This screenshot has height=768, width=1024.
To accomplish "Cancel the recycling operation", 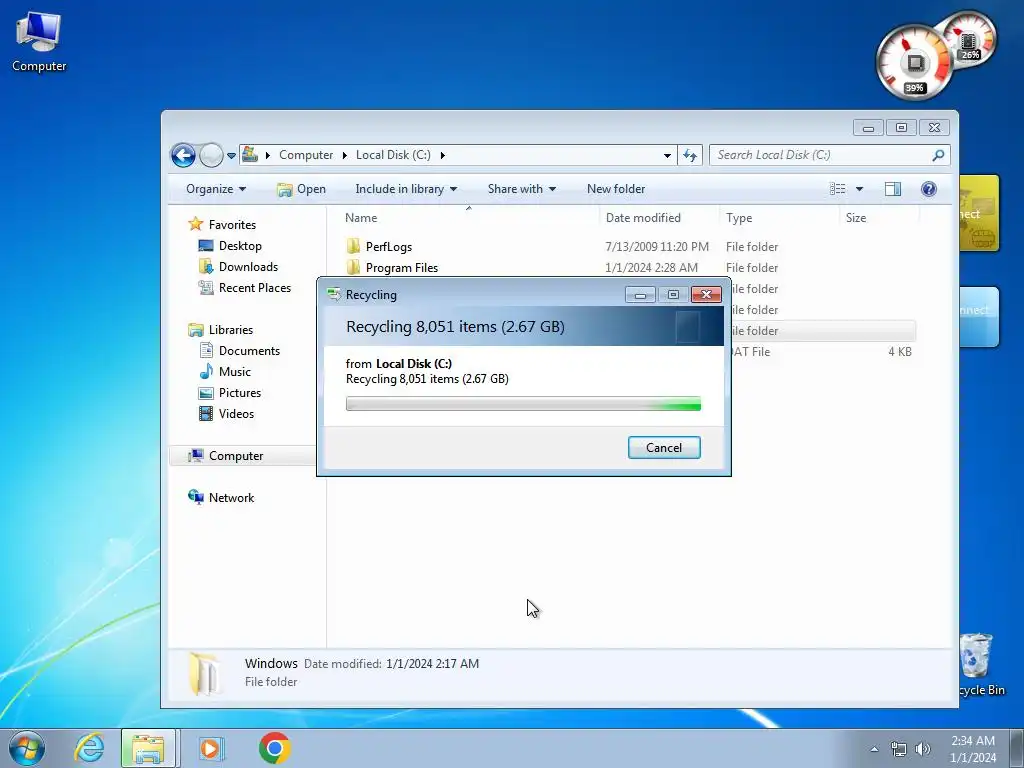I will click(664, 447).
